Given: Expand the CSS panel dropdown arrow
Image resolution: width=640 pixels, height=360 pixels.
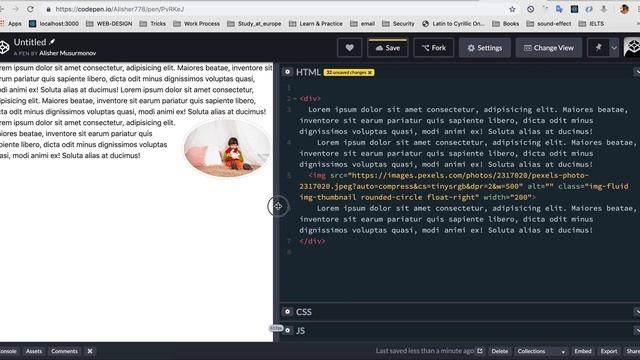Looking at the screenshot, I should pyautogui.click(x=637, y=312).
